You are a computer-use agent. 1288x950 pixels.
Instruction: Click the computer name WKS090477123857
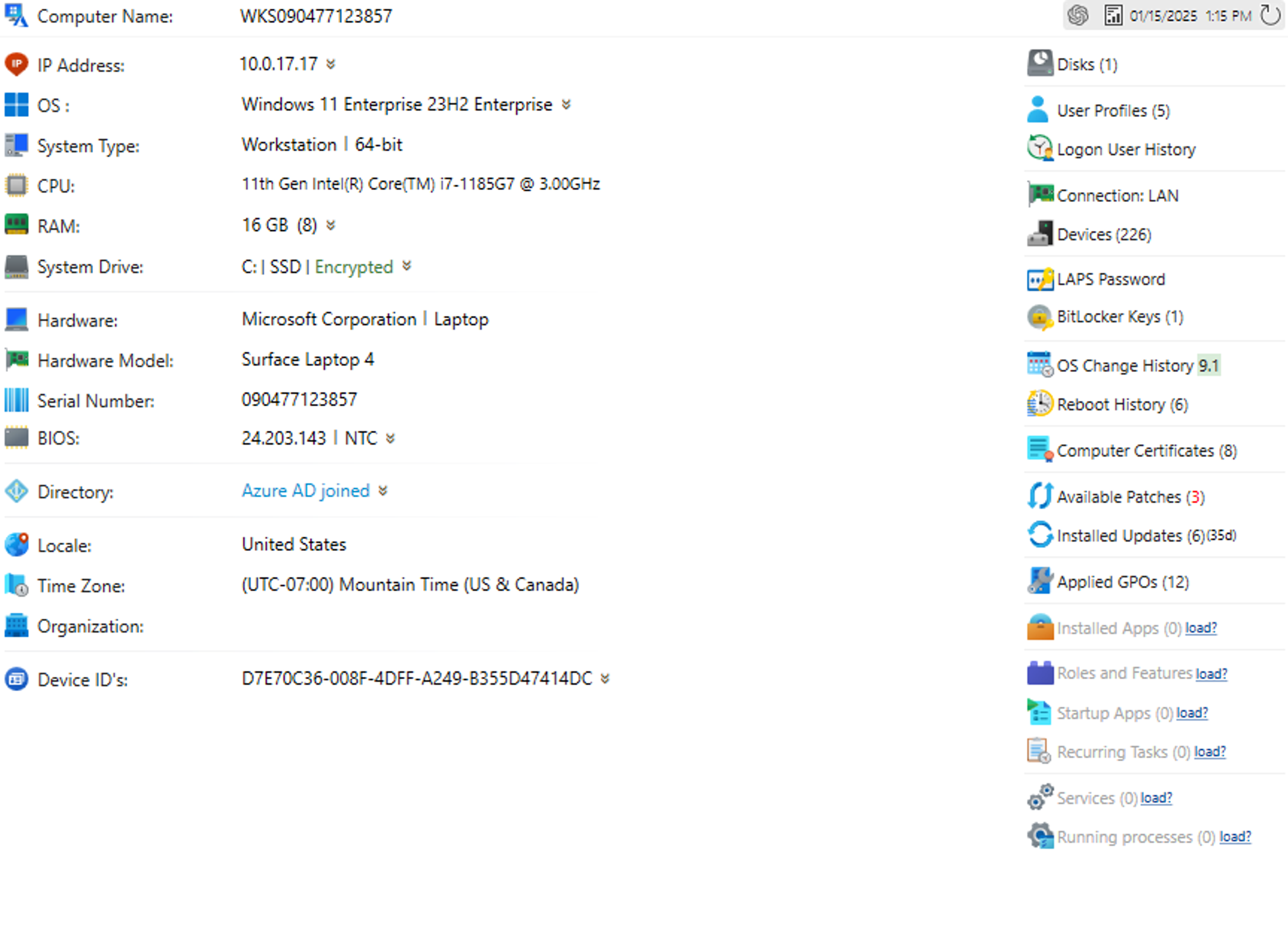(x=316, y=16)
